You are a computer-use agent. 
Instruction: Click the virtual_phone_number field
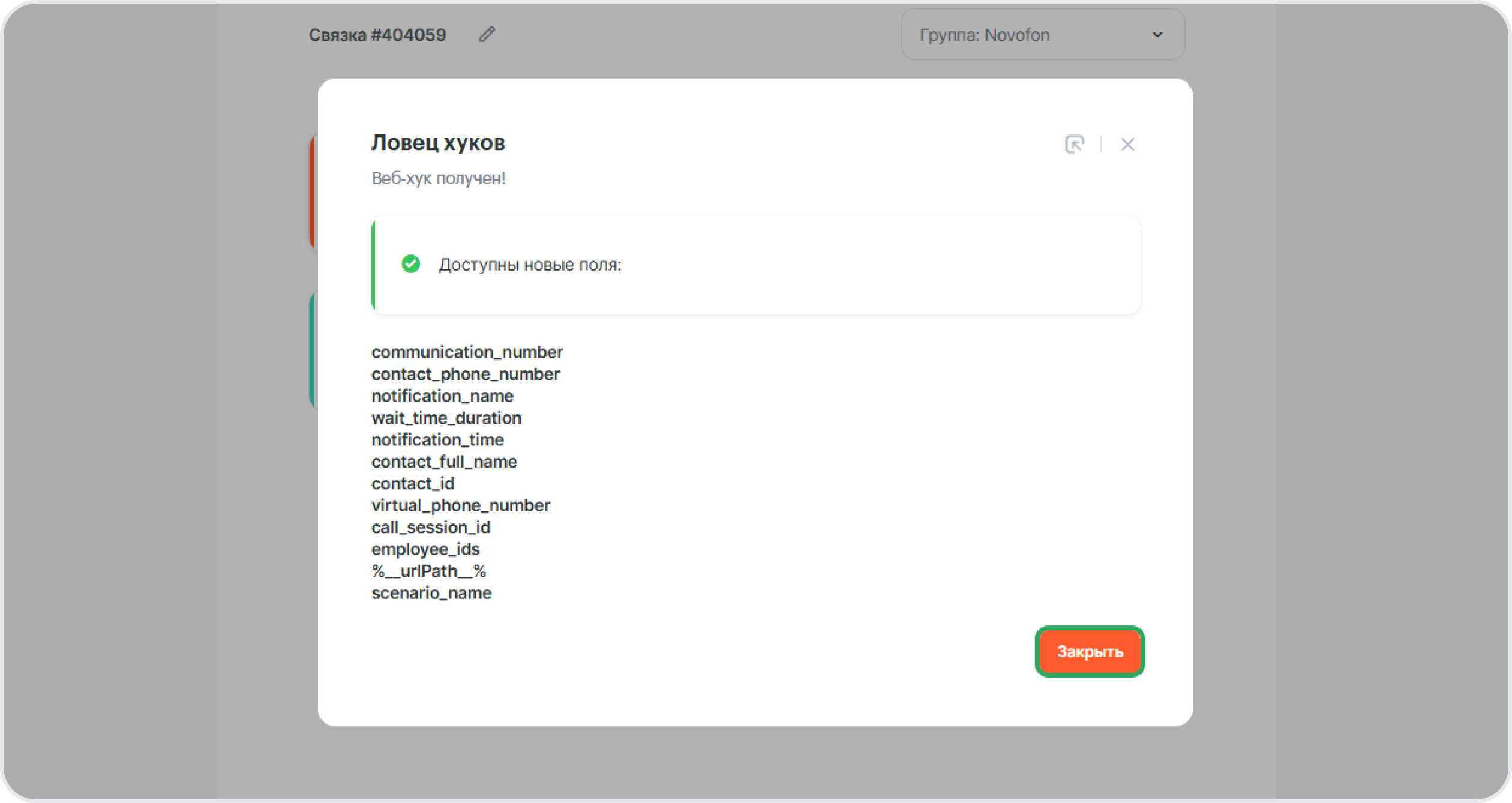coord(460,506)
